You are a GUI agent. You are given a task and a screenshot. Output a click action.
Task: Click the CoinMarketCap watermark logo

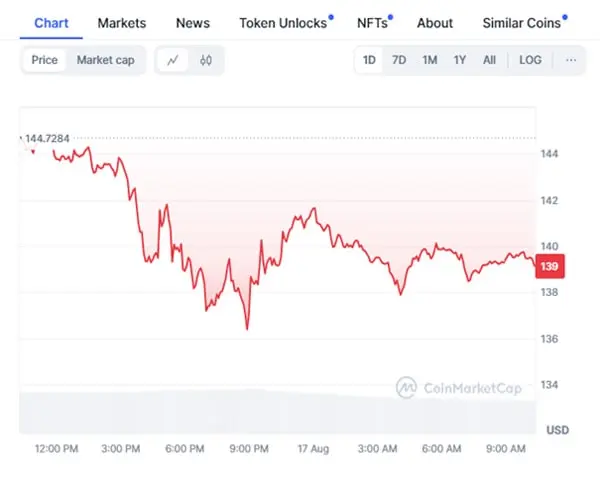pos(459,388)
